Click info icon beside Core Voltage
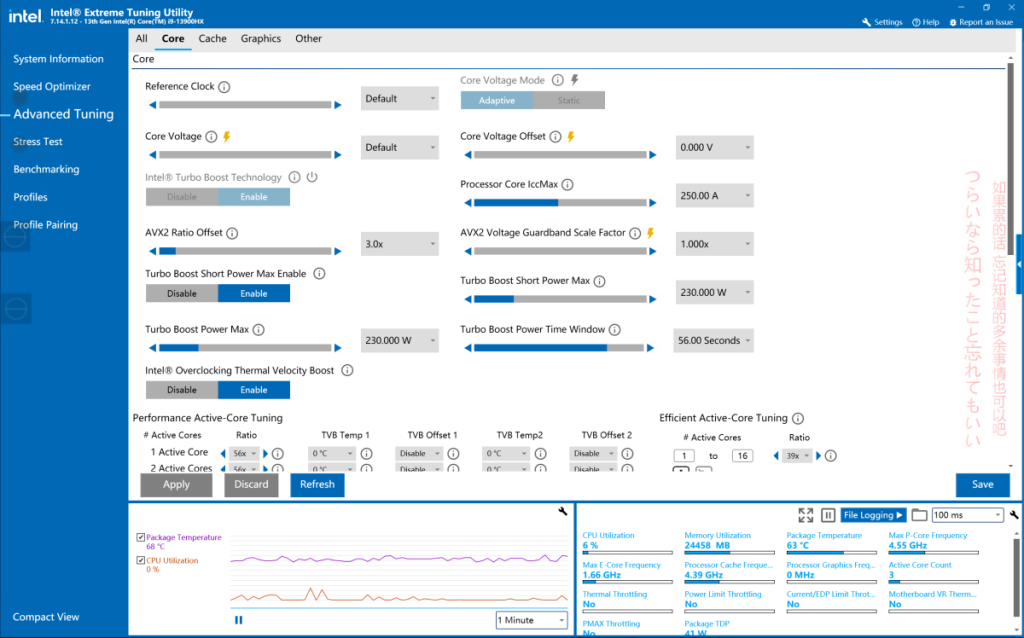The width and height of the screenshot is (1024, 638). pos(211,136)
